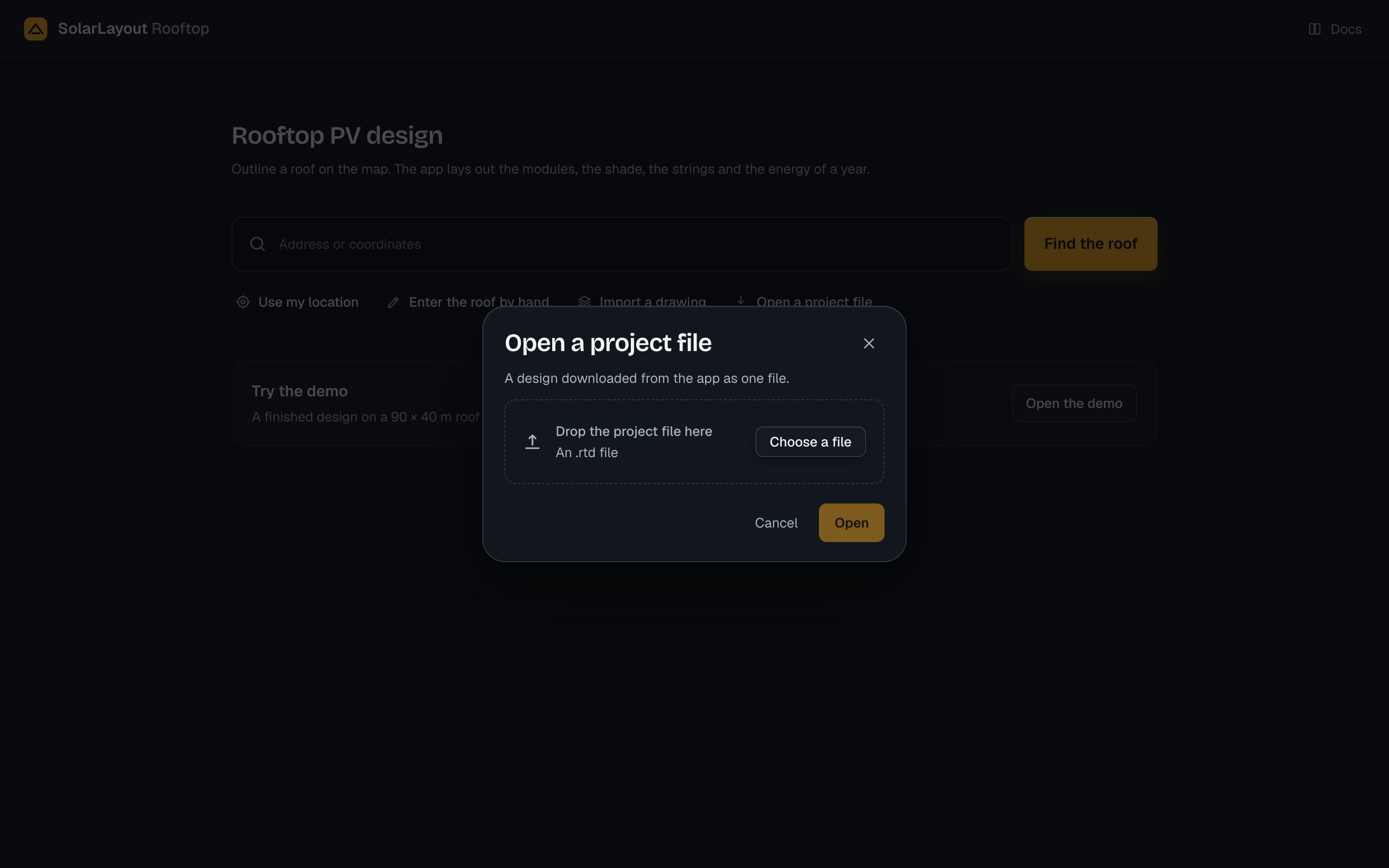1389x868 pixels.
Task: Click Find the roof button
Action: pos(1090,244)
